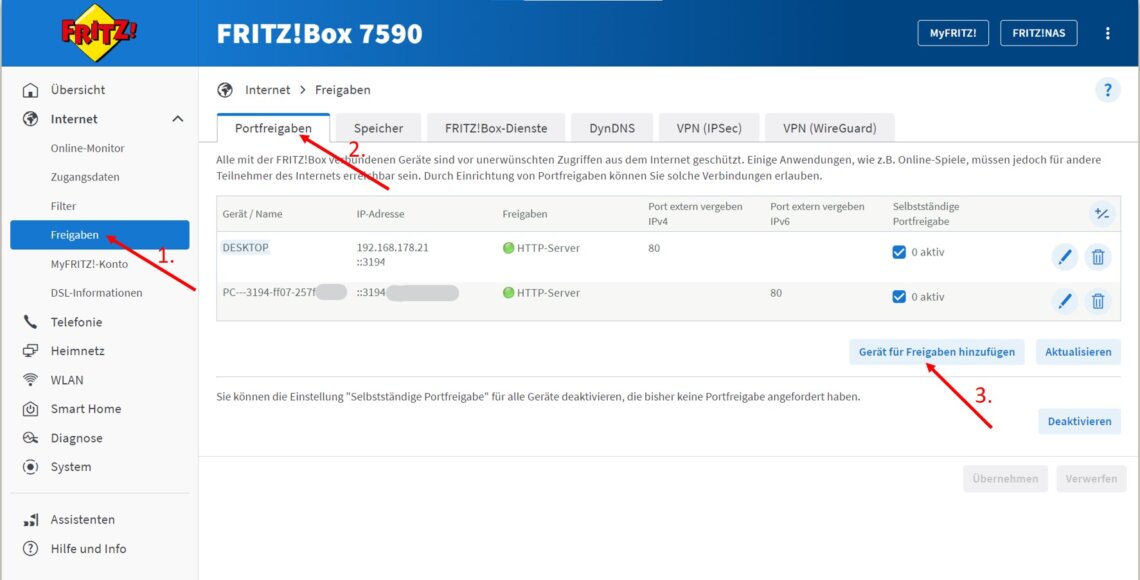Open the MyFRITZ! button in header
This screenshot has width=1140, height=580.
point(952,33)
